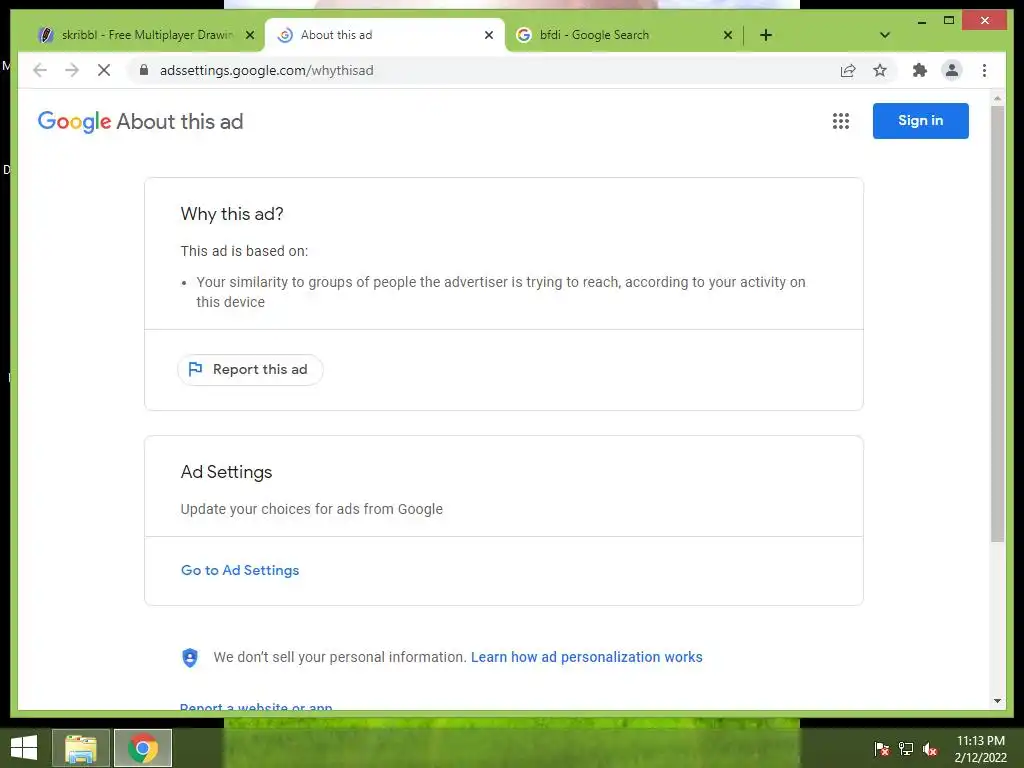This screenshot has width=1024, height=768.
Task: Close the About this ad tab
Action: pos(488,35)
